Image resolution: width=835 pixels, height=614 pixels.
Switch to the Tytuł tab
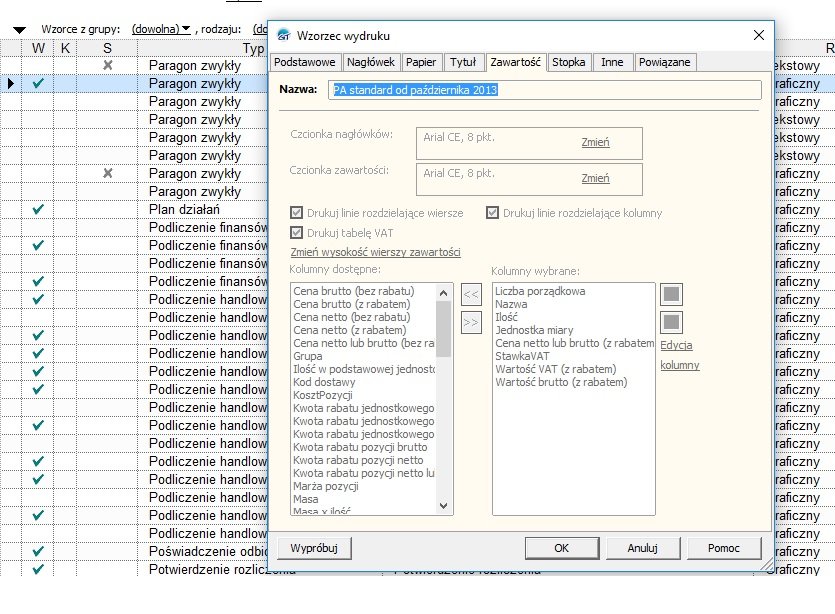(x=463, y=62)
